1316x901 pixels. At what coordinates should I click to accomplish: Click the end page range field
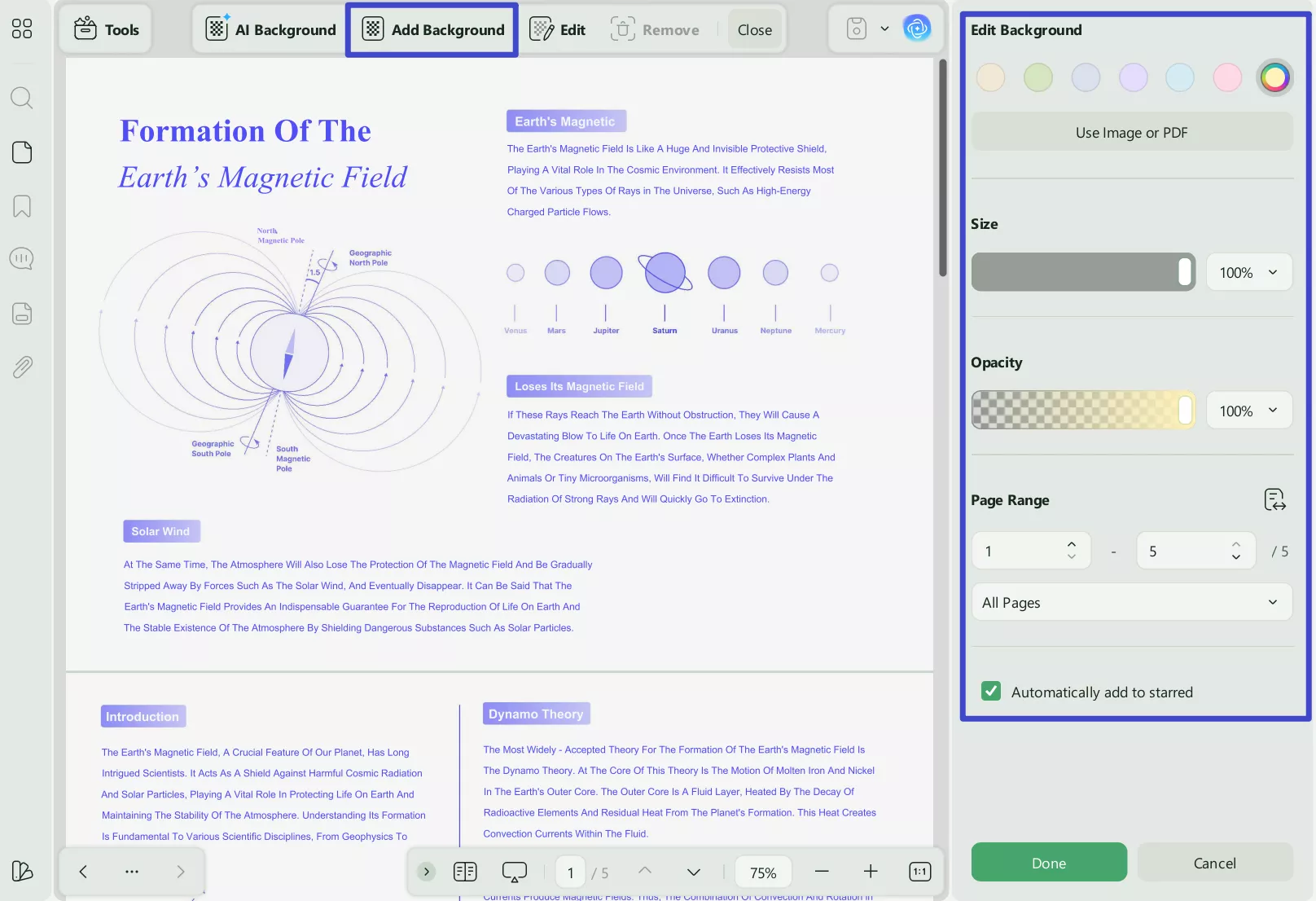coord(1195,551)
